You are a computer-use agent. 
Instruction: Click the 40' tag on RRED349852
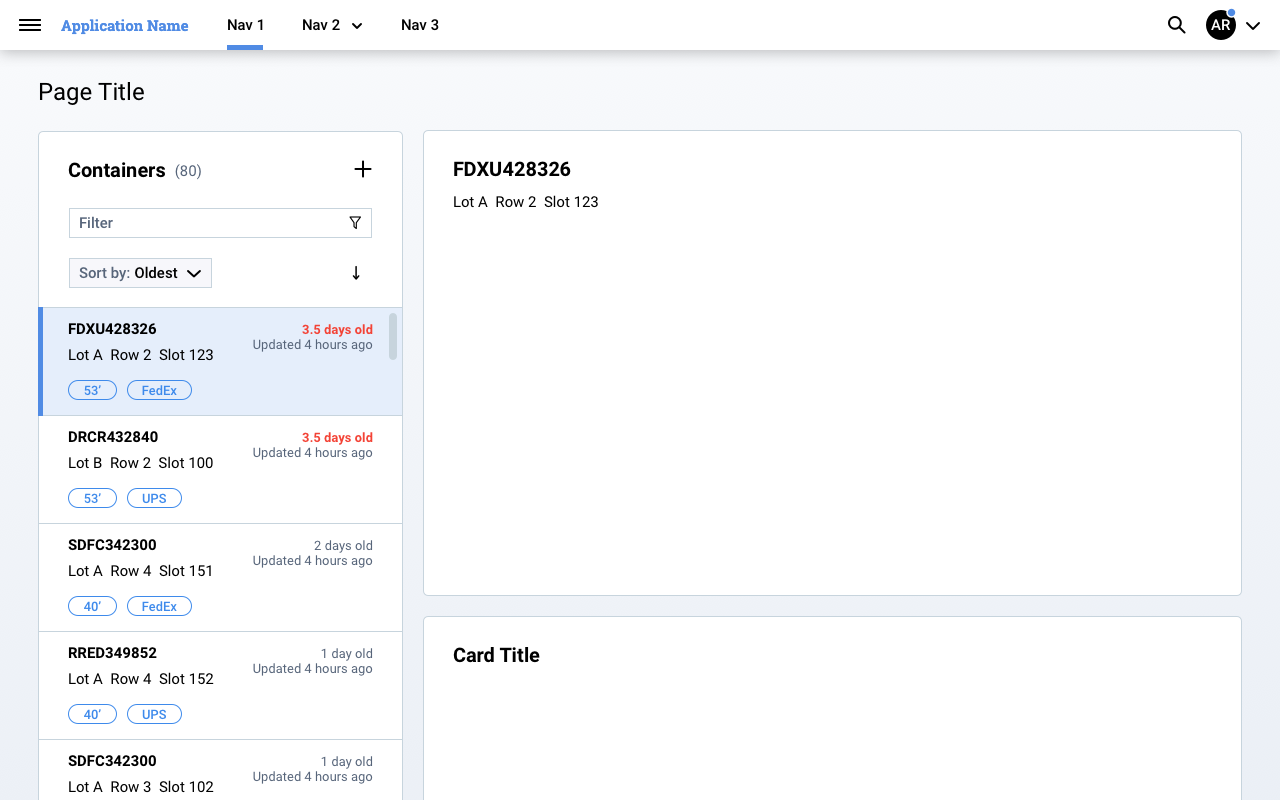point(92,714)
